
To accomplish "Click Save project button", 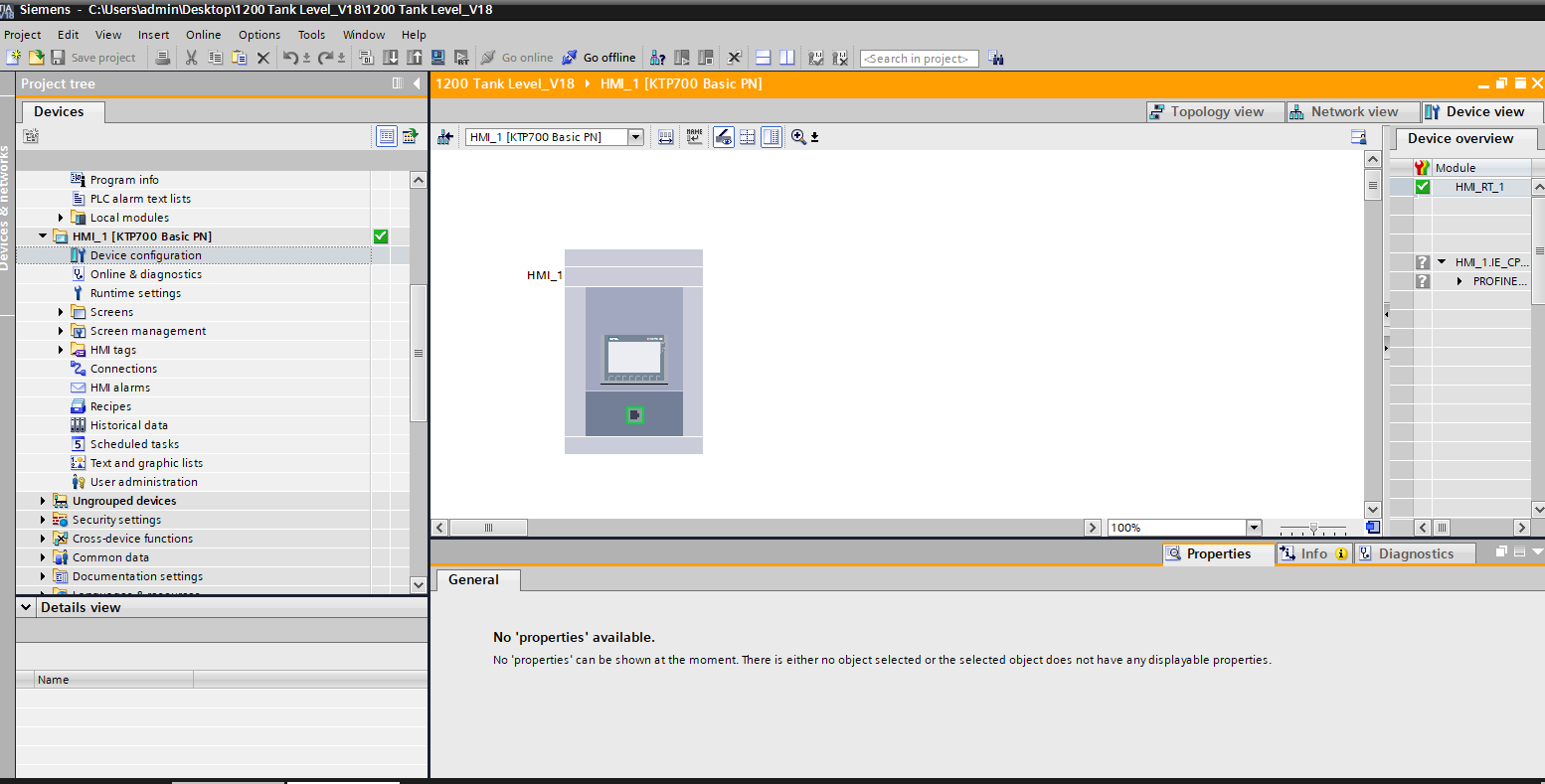I will pyautogui.click(x=93, y=58).
